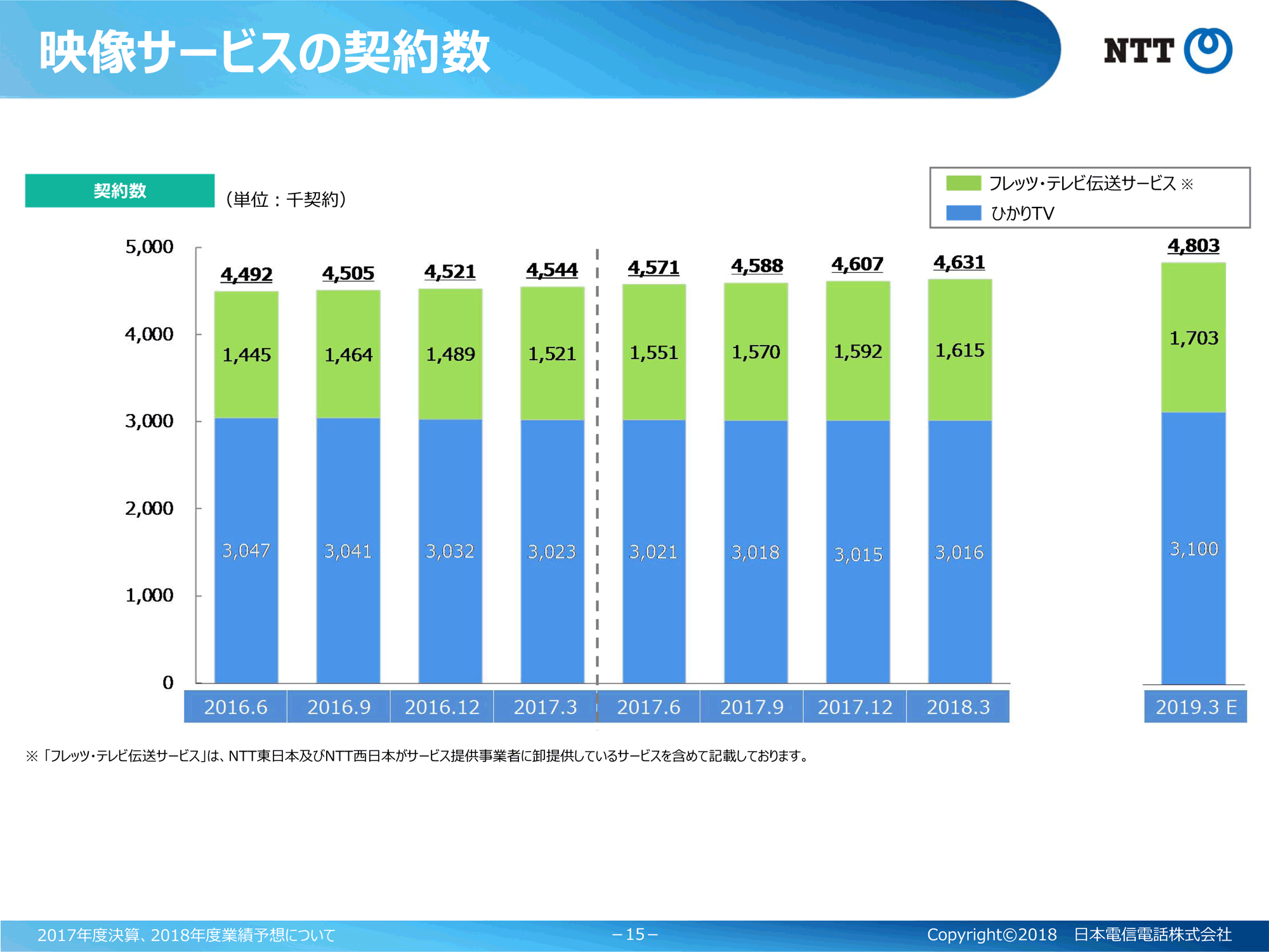The height and width of the screenshot is (952, 1269).
Task: Click the green segment value 1,615
Action: pos(960,350)
